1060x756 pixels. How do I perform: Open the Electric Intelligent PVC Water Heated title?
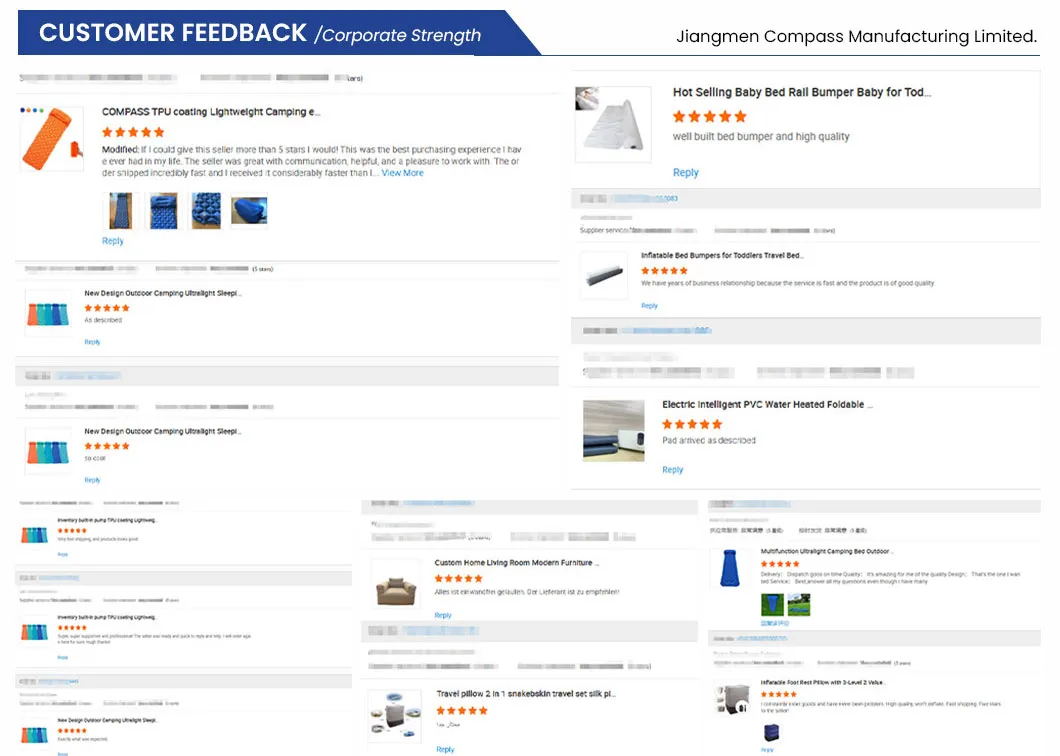tap(767, 405)
